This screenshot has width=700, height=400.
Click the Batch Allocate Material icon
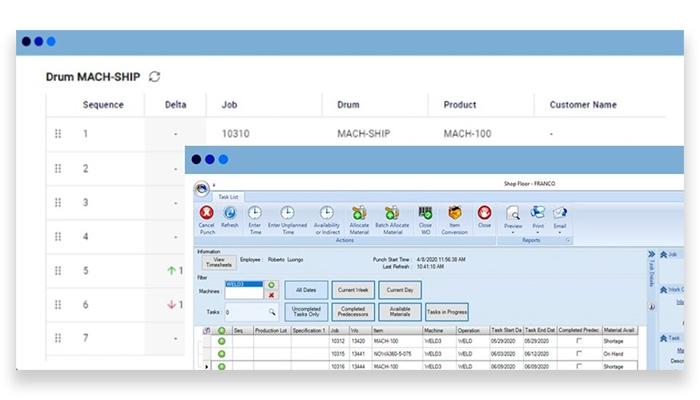click(392, 213)
